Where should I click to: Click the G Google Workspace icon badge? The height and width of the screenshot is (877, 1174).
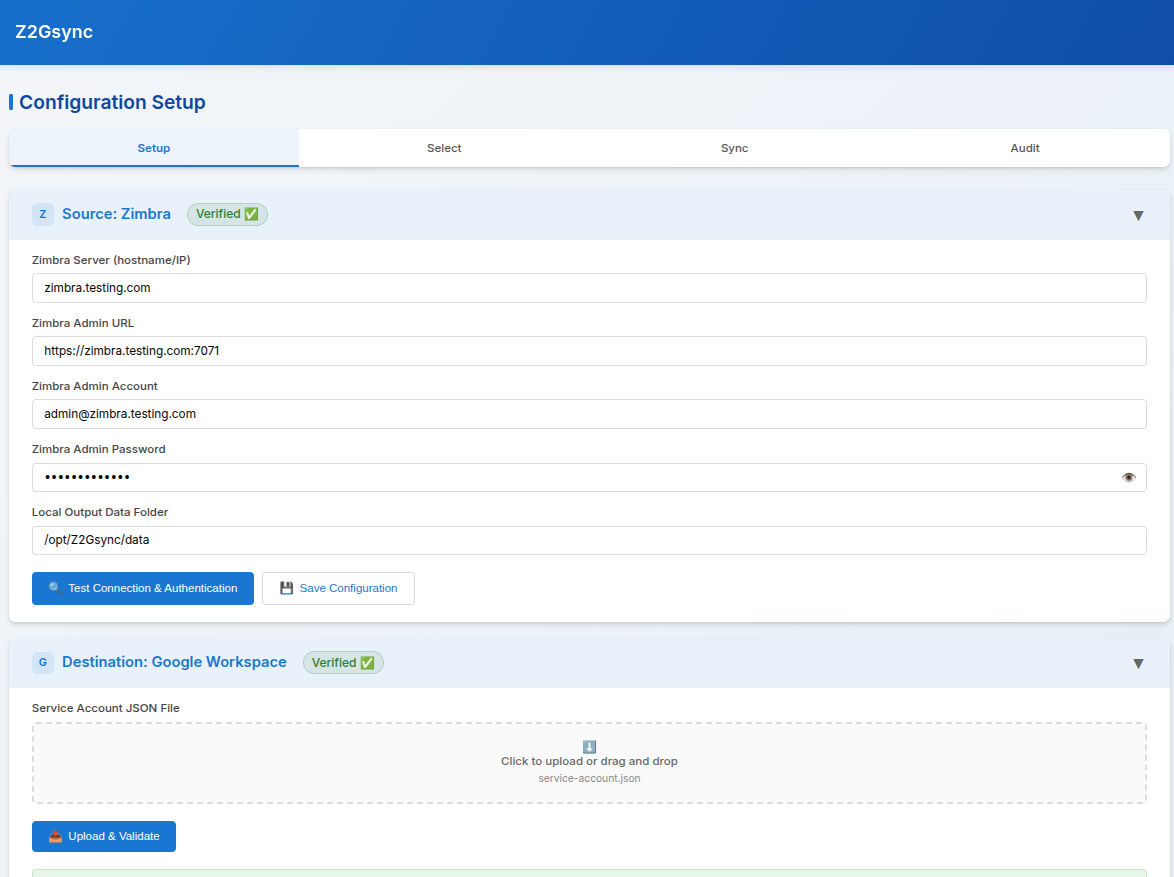point(42,662)
